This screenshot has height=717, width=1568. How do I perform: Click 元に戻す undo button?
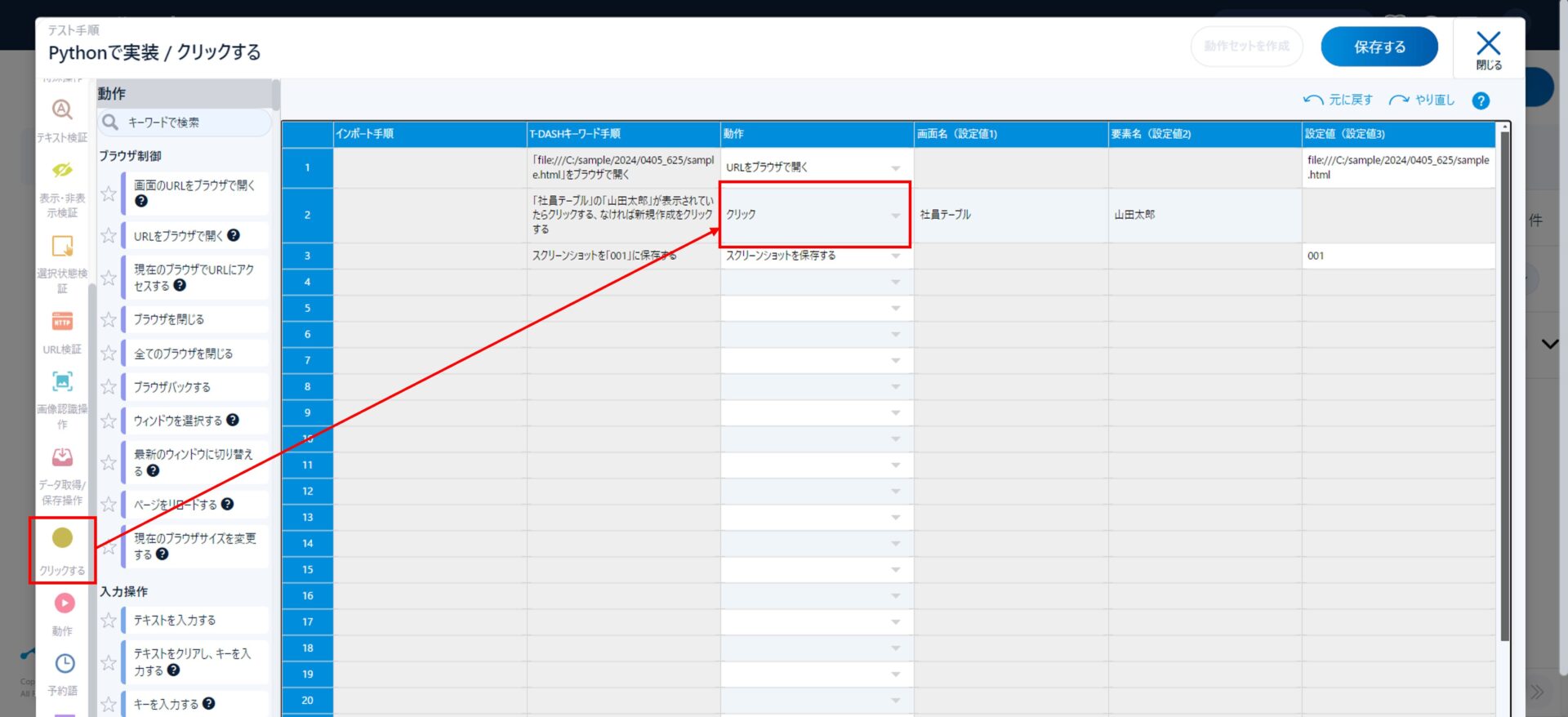click(x=1338, y=100)
